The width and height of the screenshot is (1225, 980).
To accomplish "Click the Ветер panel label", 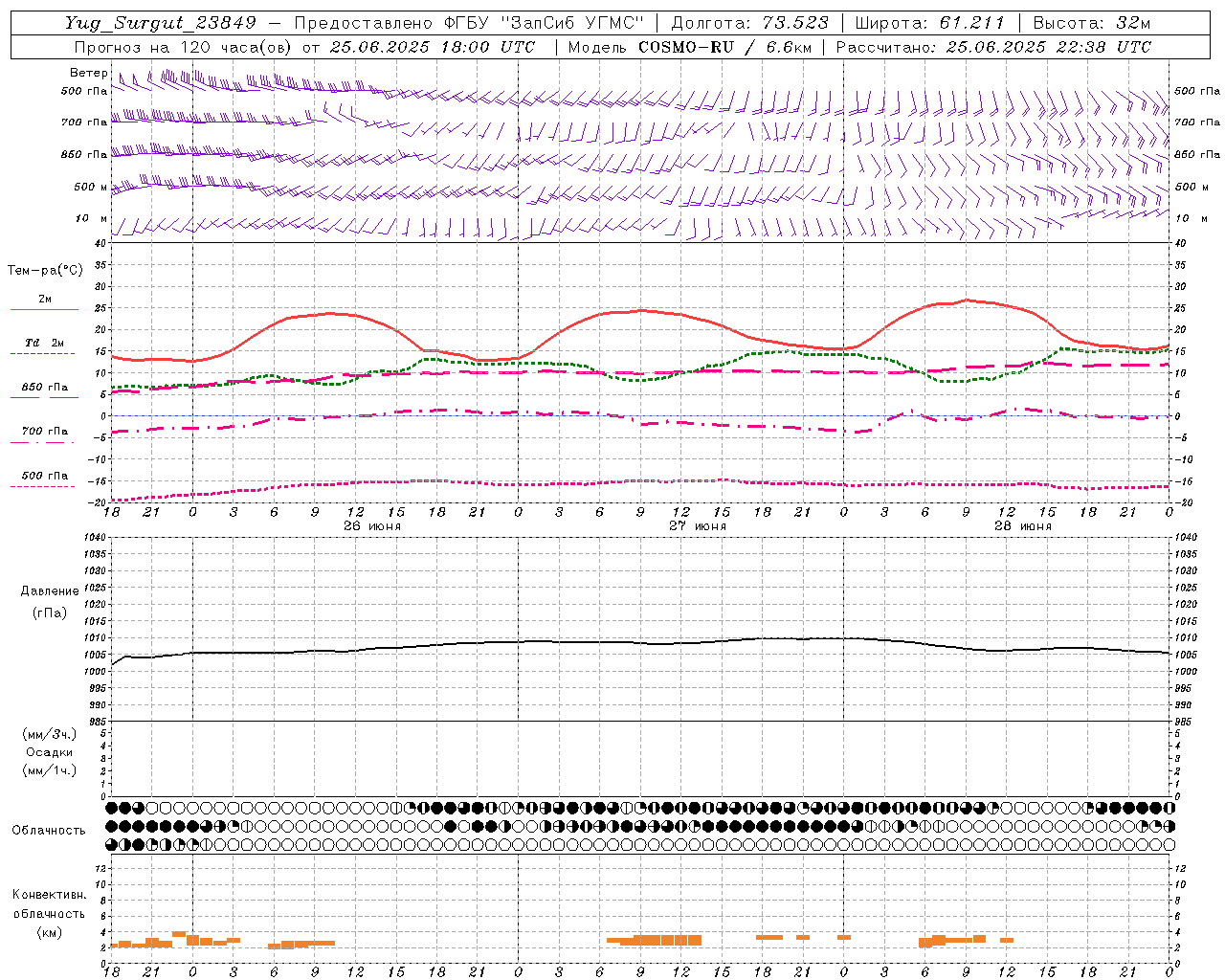I will (x=88, y=73).
